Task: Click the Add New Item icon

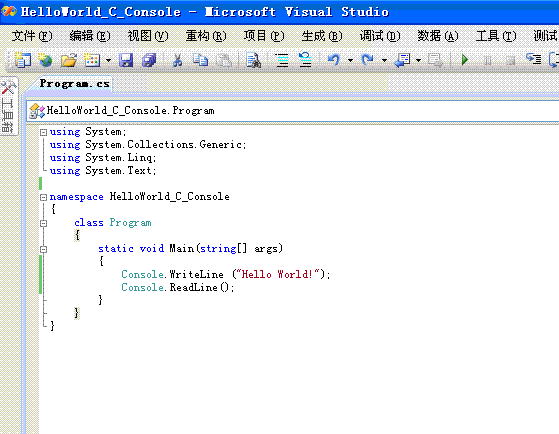Action: tap(92, 60)
